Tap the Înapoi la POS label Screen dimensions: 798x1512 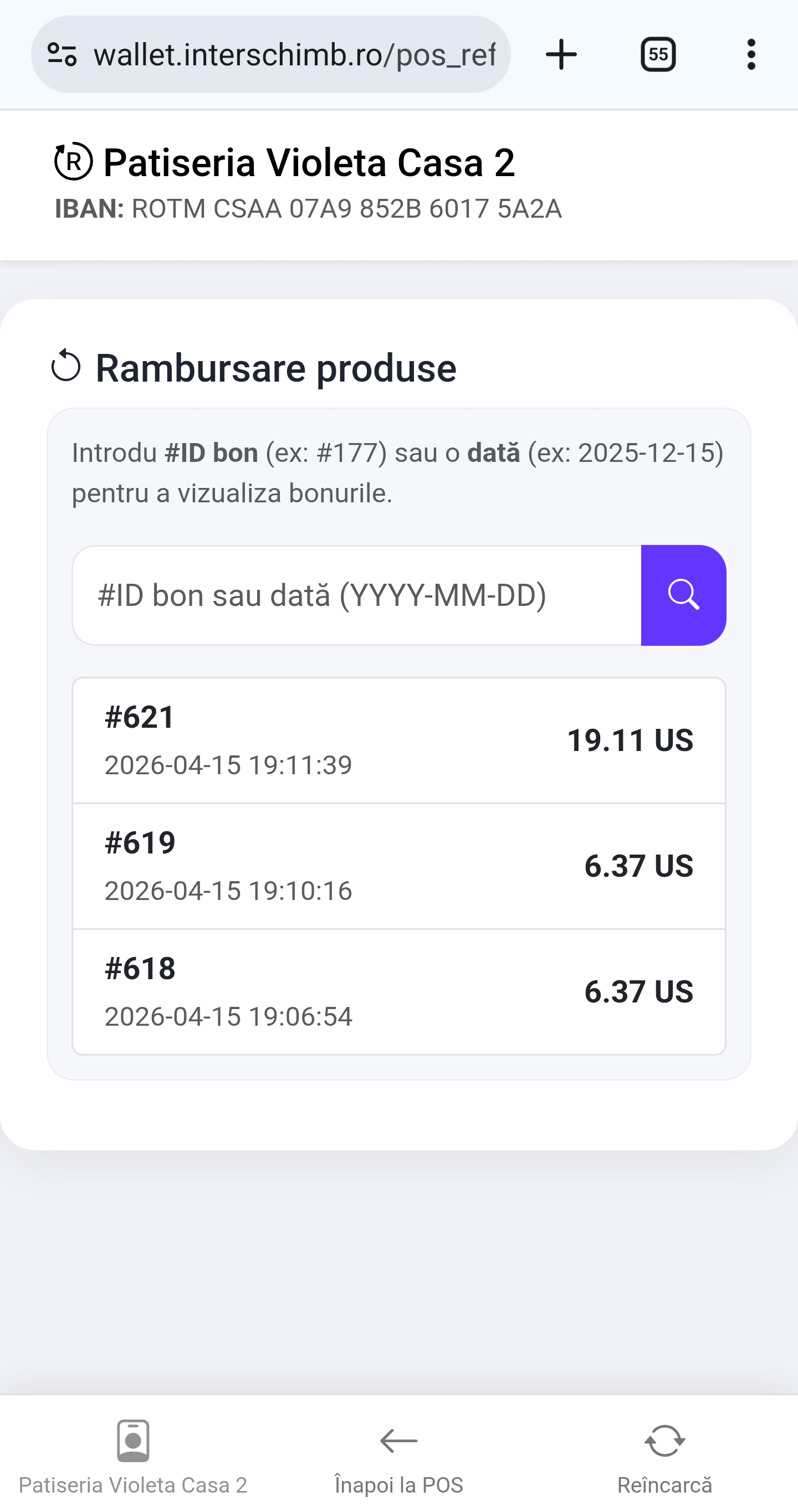coord(398,1485)
